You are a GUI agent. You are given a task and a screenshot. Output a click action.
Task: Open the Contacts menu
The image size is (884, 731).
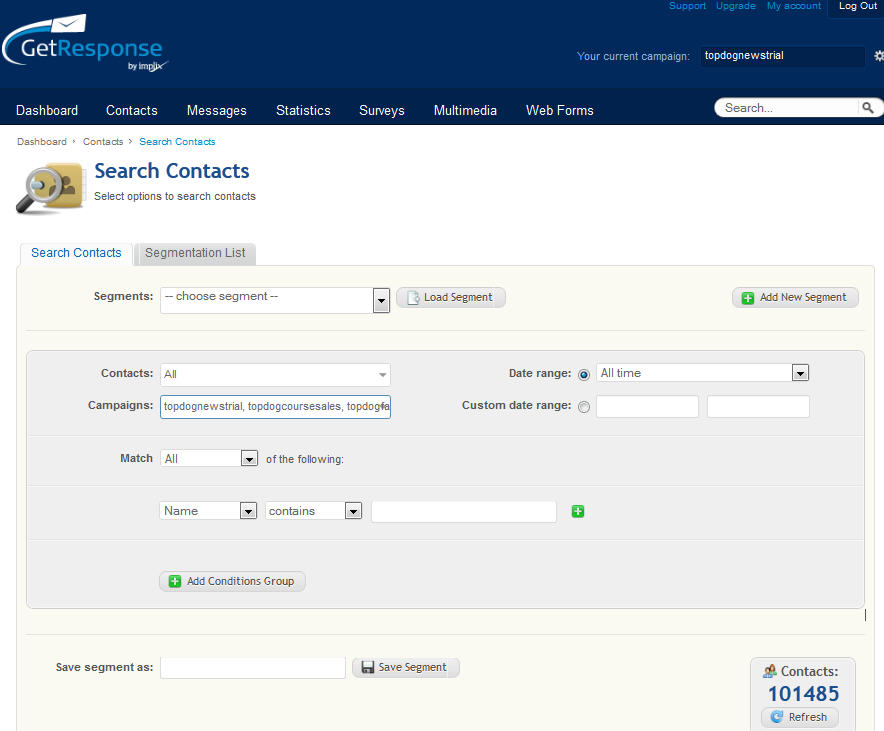point(132,110)
